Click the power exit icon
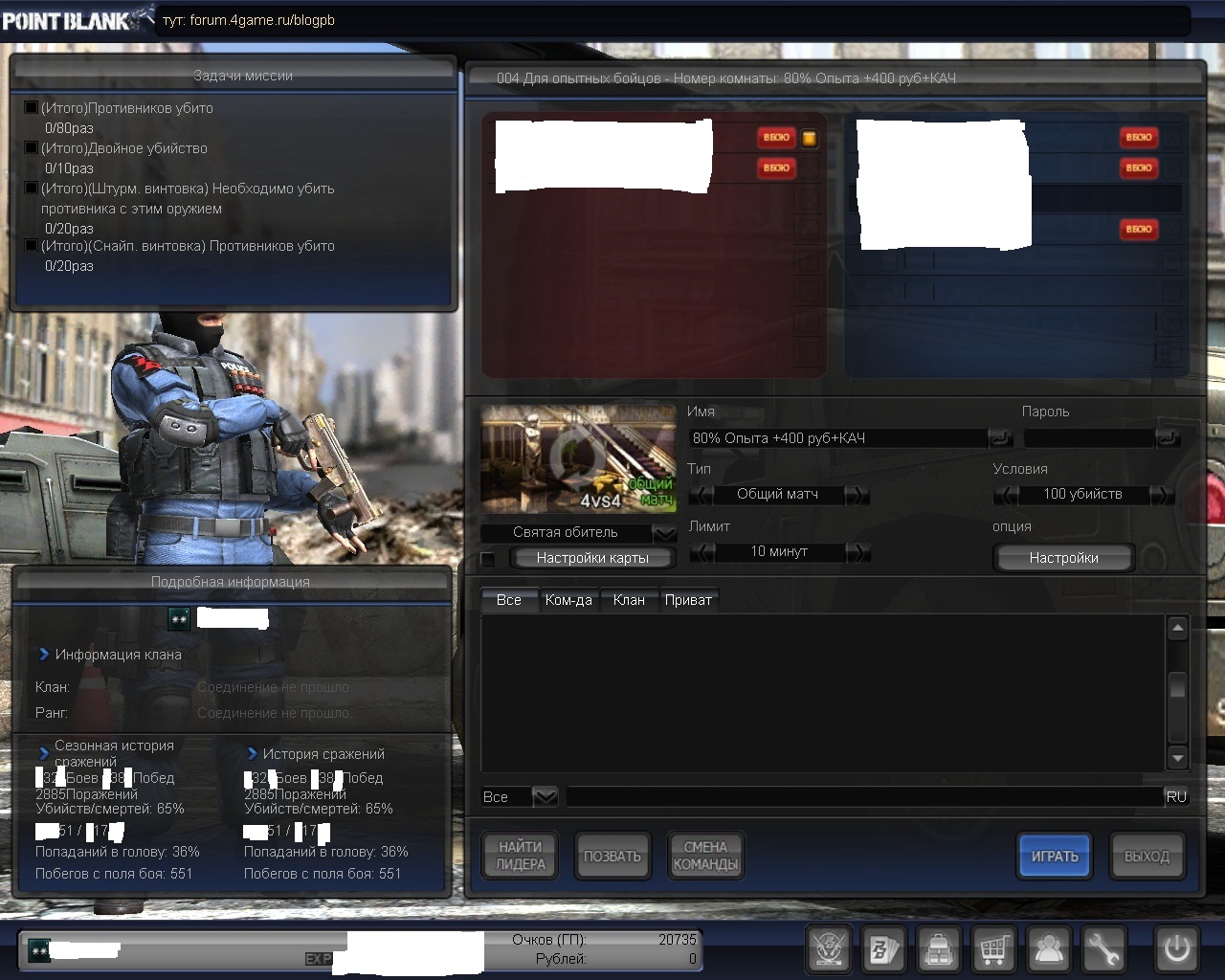Image resolution: width=1225 pixels, height=980 pixels. [x=1176, y=949]
